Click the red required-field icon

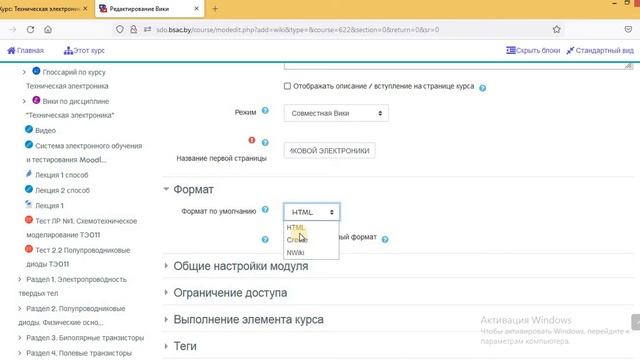(x=252, y=140)
